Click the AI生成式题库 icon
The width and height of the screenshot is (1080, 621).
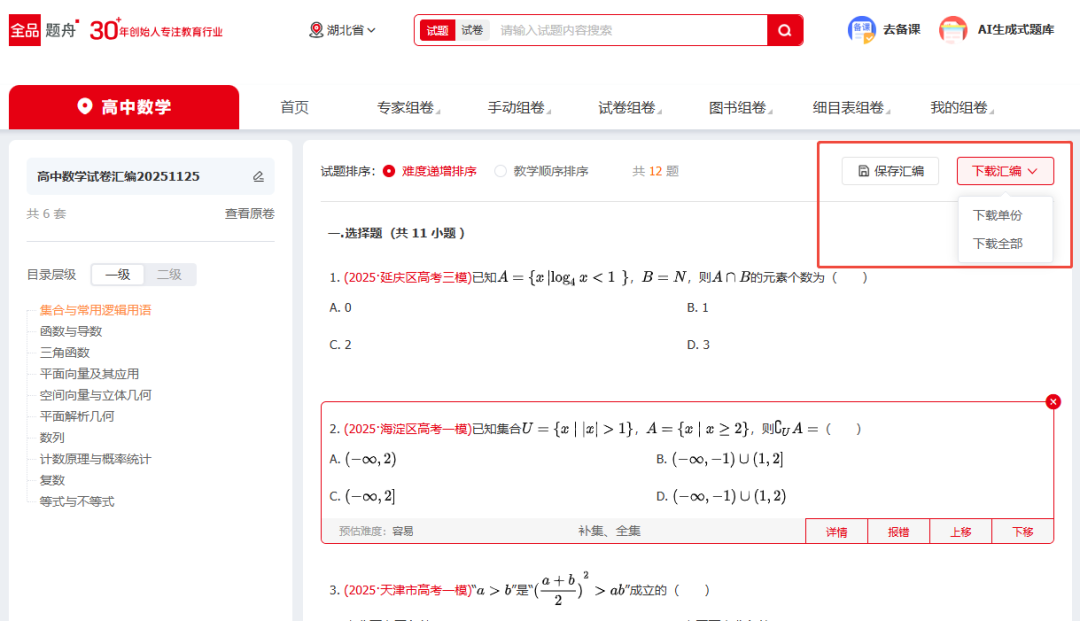coord(953,30)
